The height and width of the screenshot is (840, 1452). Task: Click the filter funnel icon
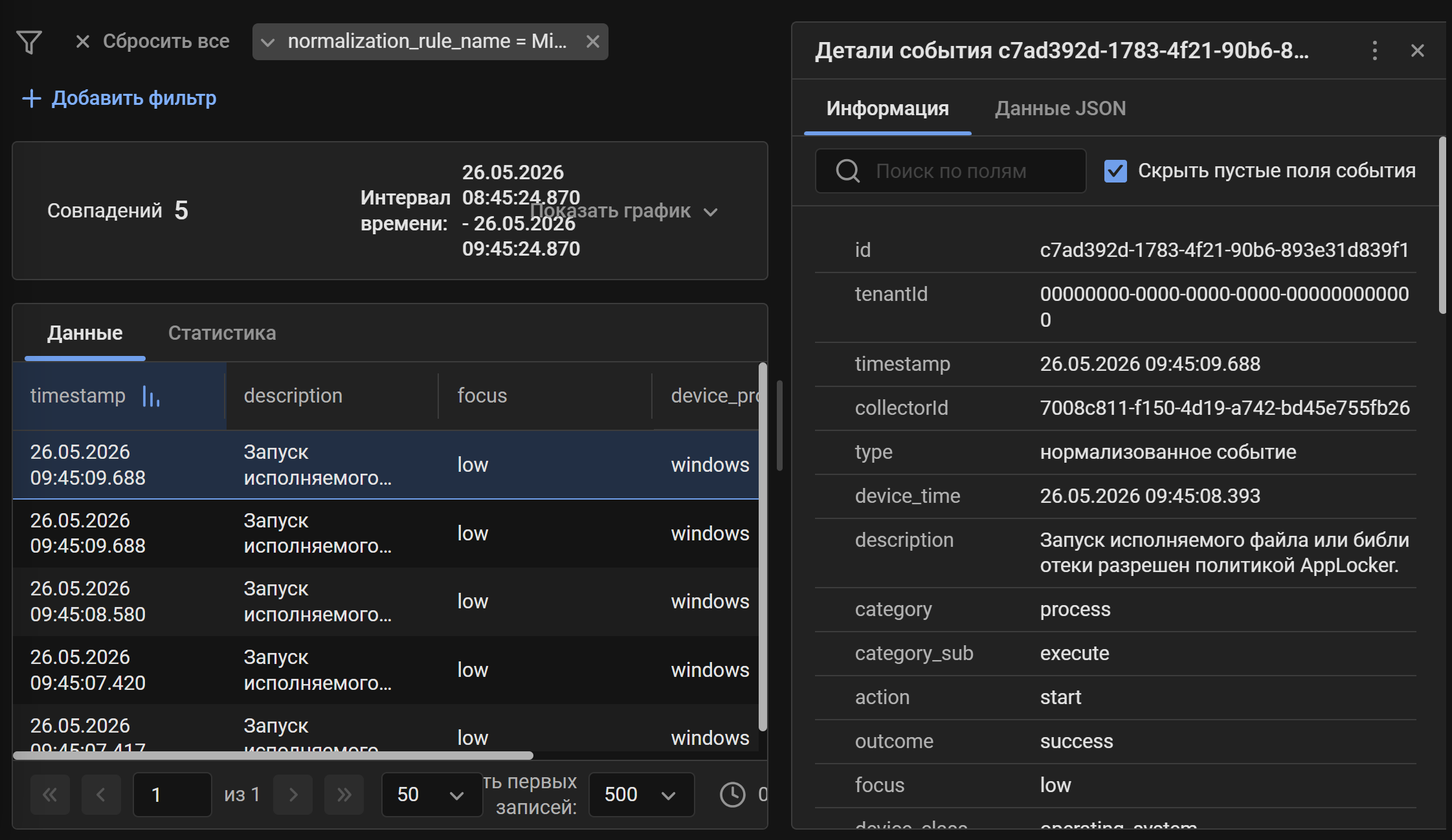(x=29, y=42)
